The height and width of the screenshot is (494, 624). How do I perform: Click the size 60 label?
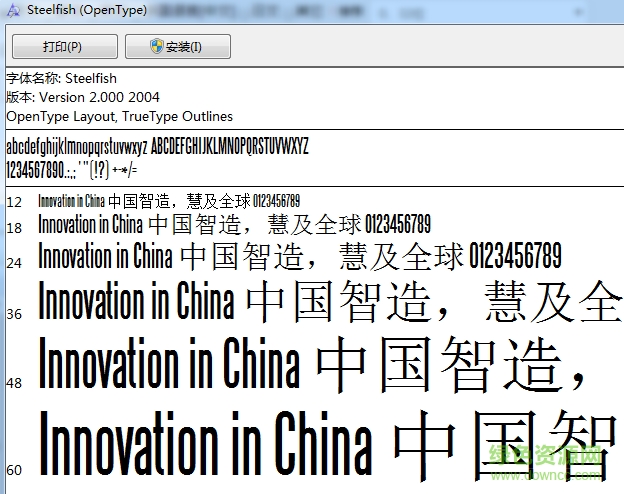14,470
